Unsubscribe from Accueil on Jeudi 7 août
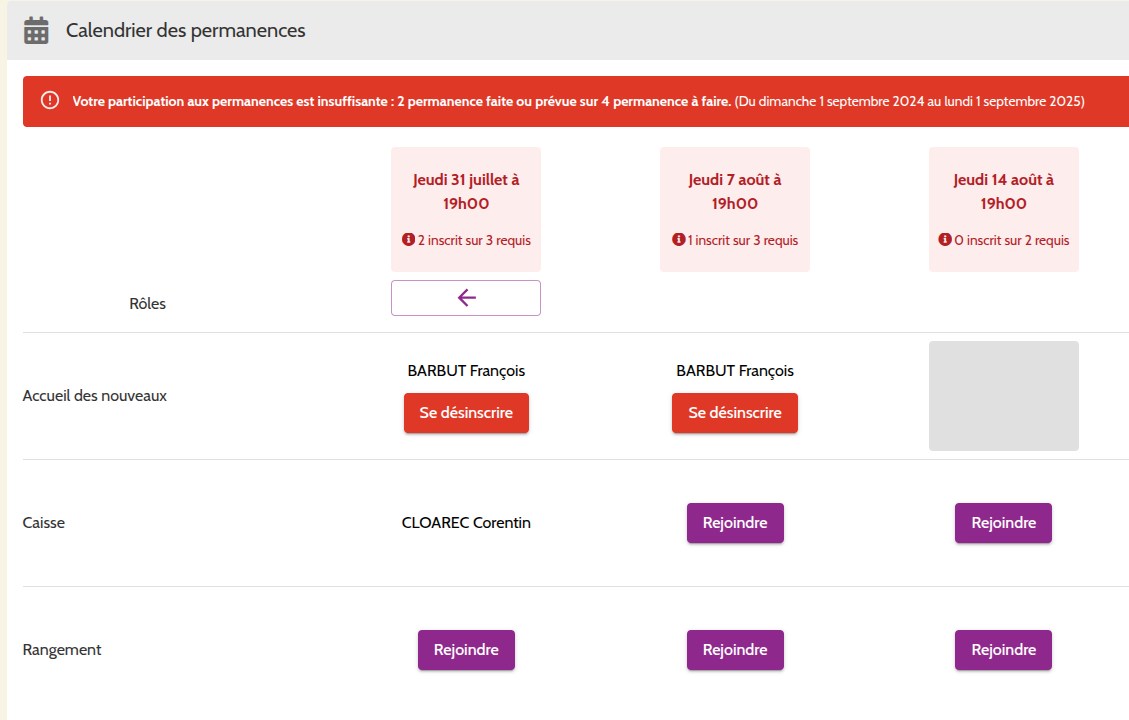The height and width of the screenshot is (720, 1129). click(735, 413)
